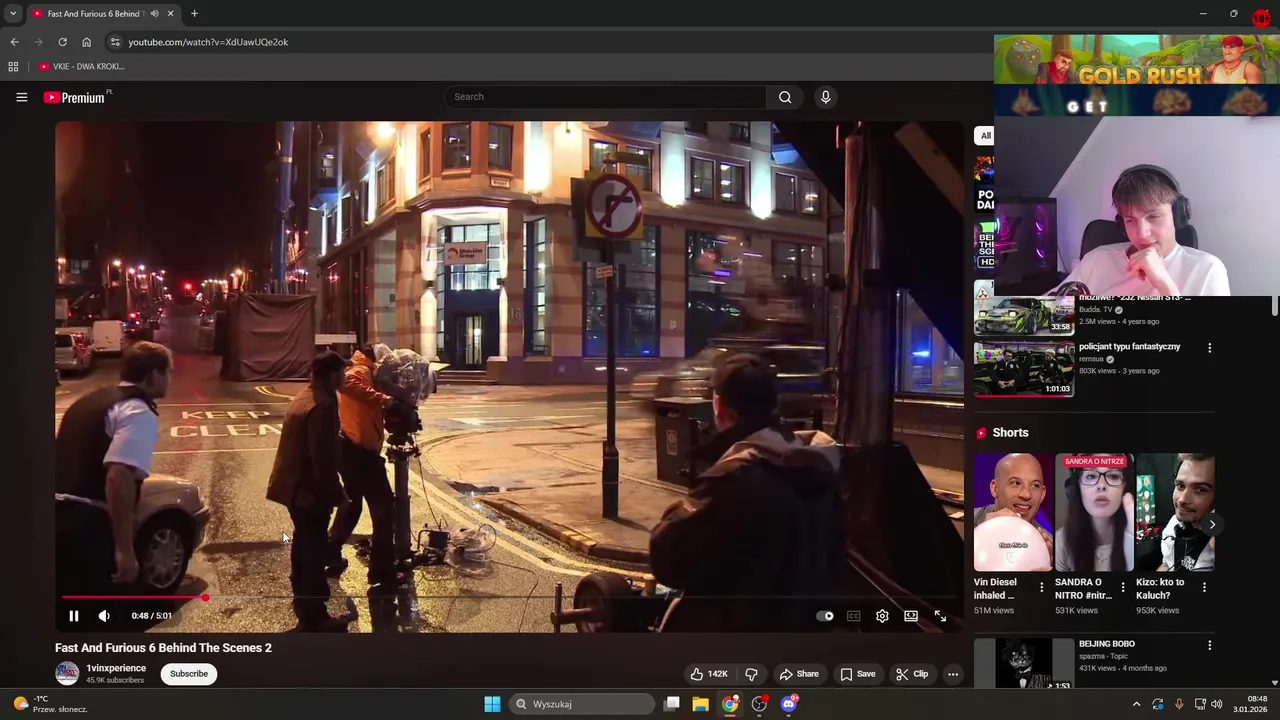Viewport: 1280px width, 720px height.
Task: Click the search magnifier button
Action: (x=785, y=97)
